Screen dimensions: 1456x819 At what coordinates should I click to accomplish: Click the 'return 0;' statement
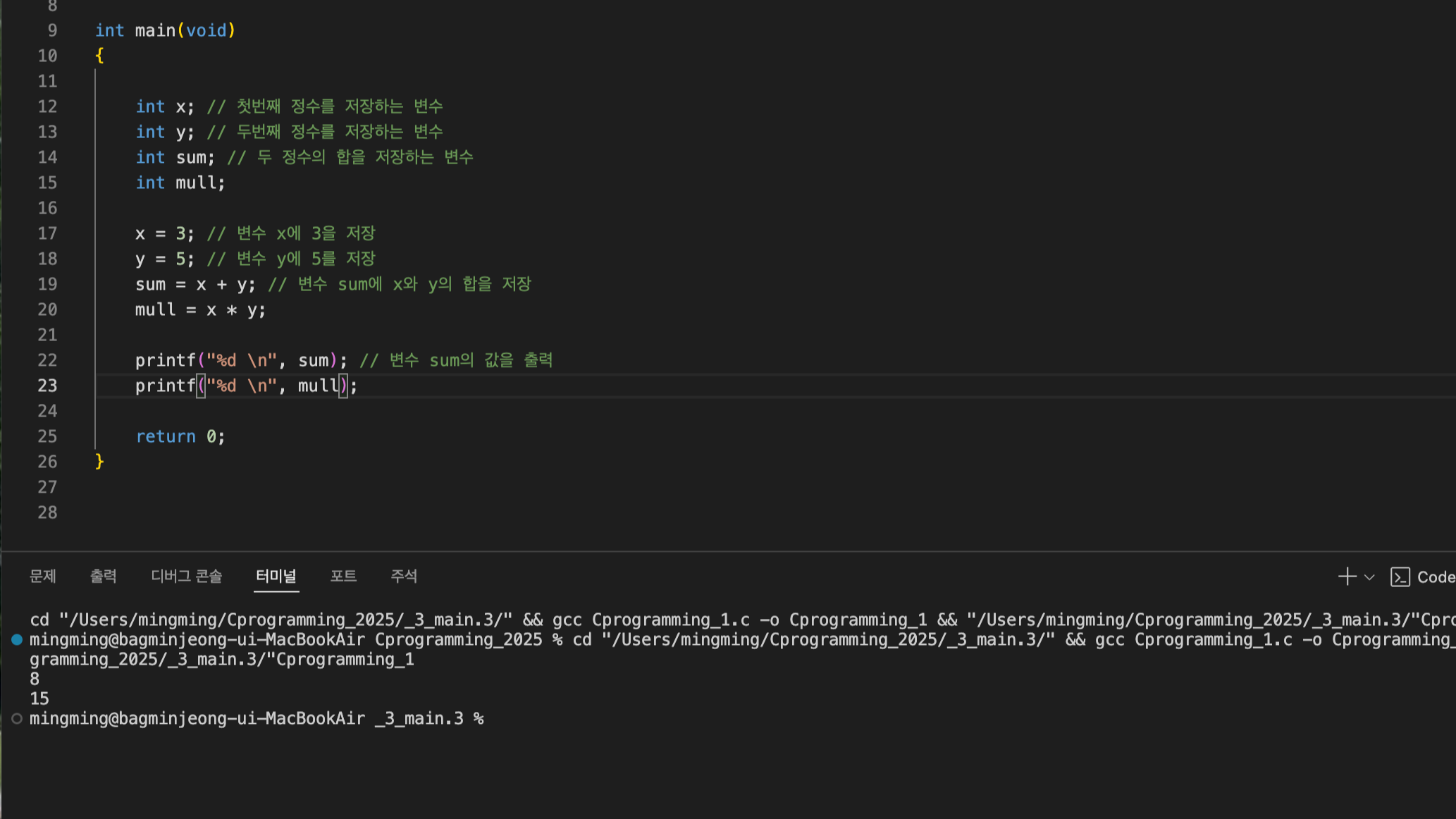(180, 436)
